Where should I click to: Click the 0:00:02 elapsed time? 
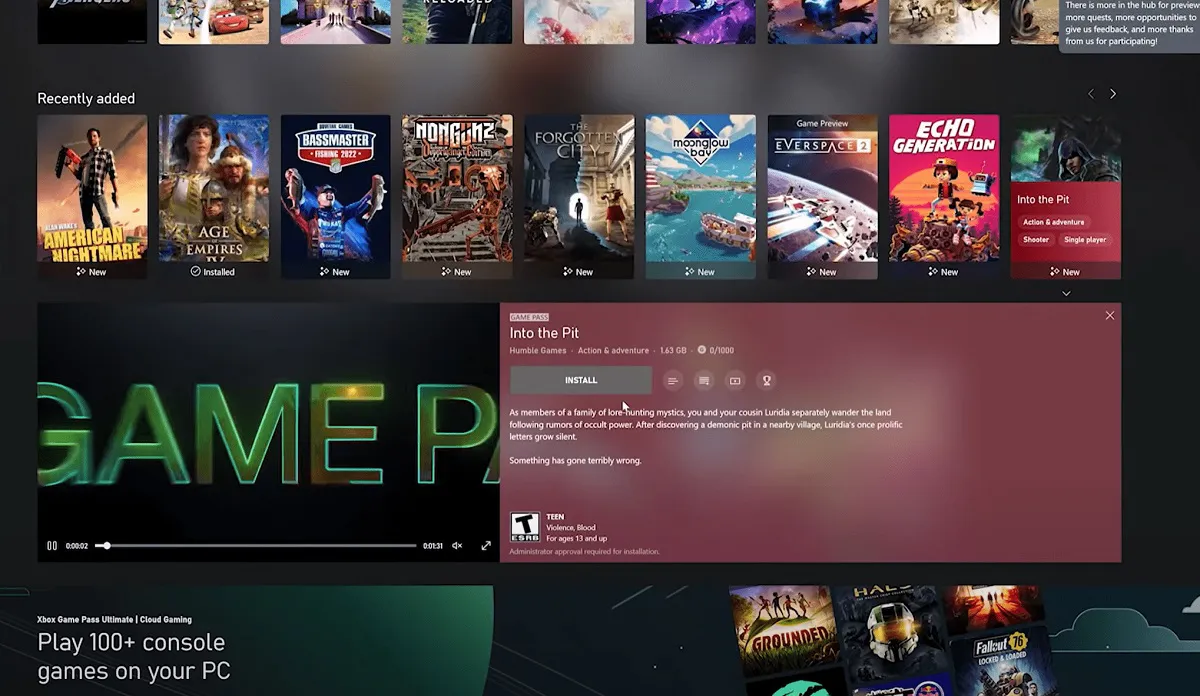tap(77, 546)
